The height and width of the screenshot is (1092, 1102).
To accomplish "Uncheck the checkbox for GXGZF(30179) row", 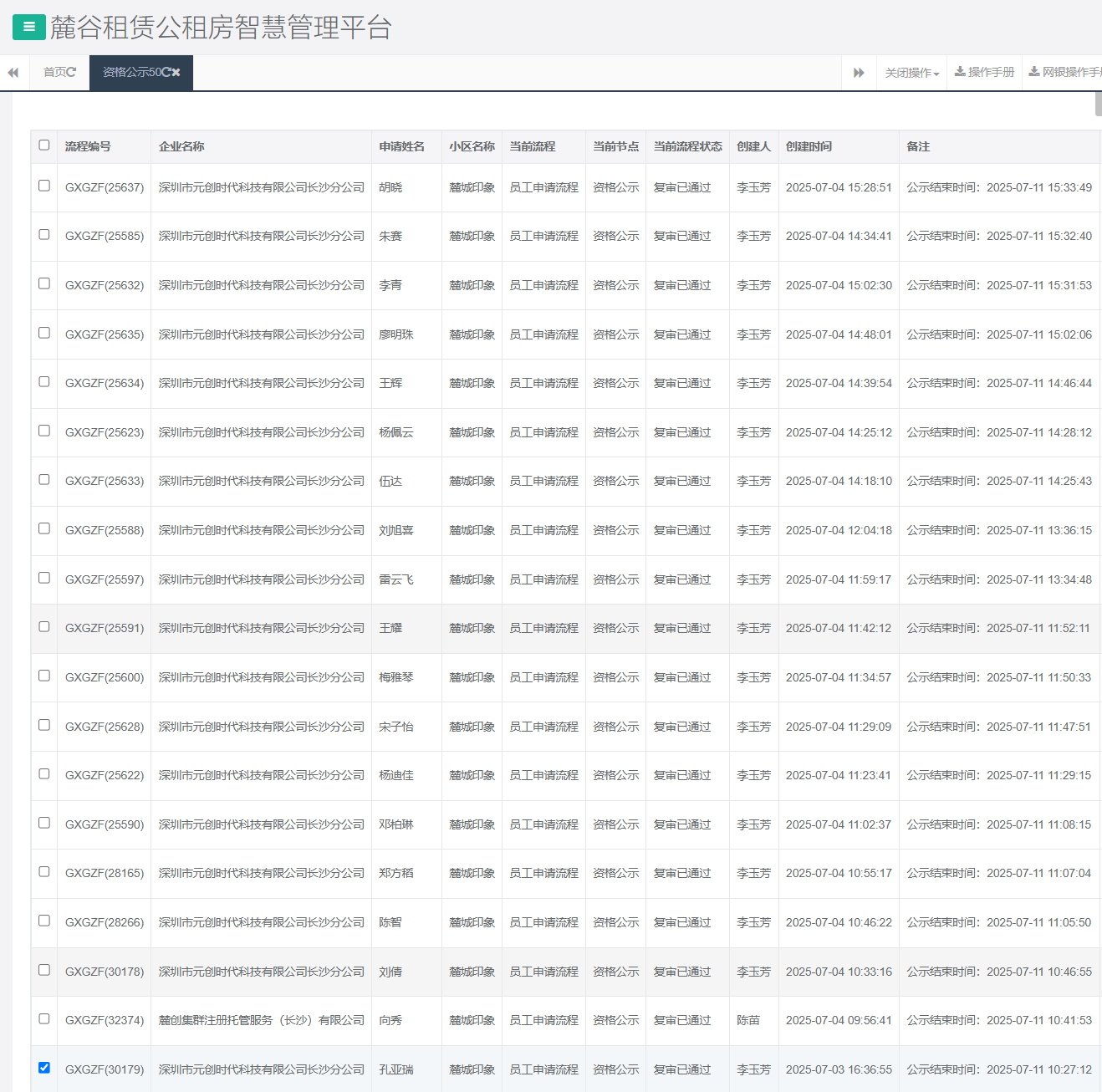I will [x=43, y=1068].
